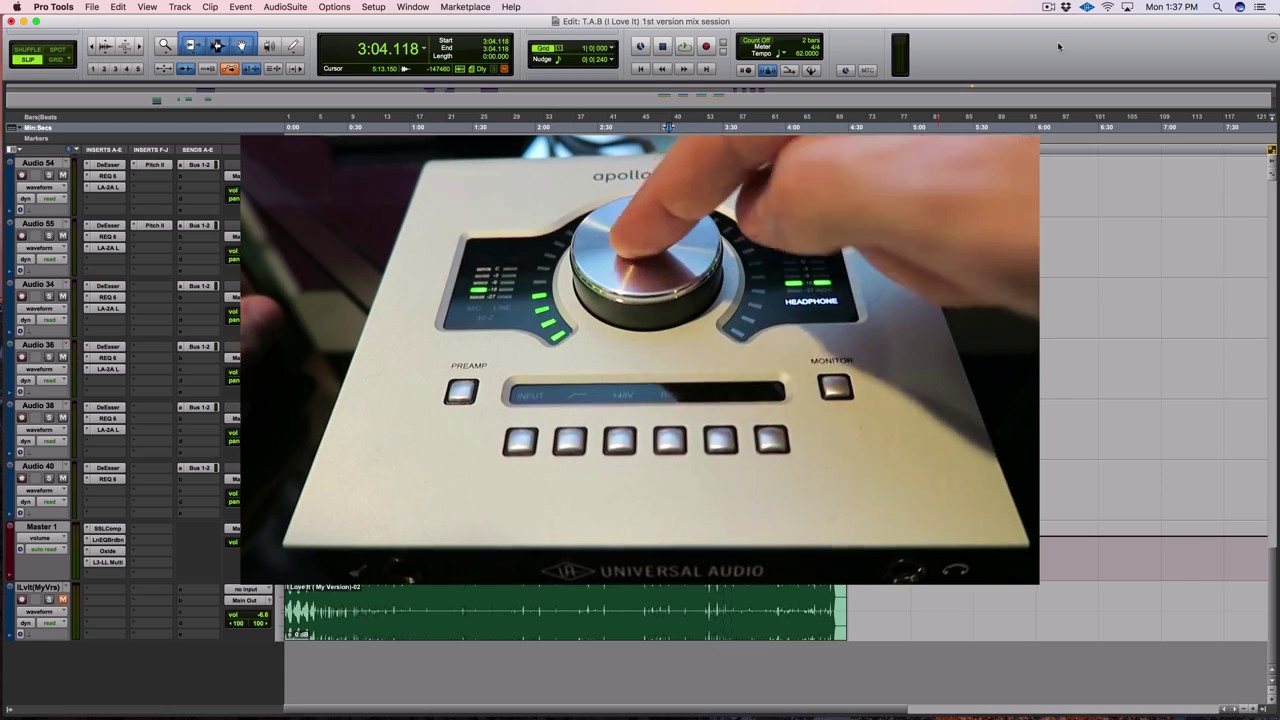The width and height of the screenshot is (1280, 720).
Task: Click the red Record transport button
Action: [706, 46]
